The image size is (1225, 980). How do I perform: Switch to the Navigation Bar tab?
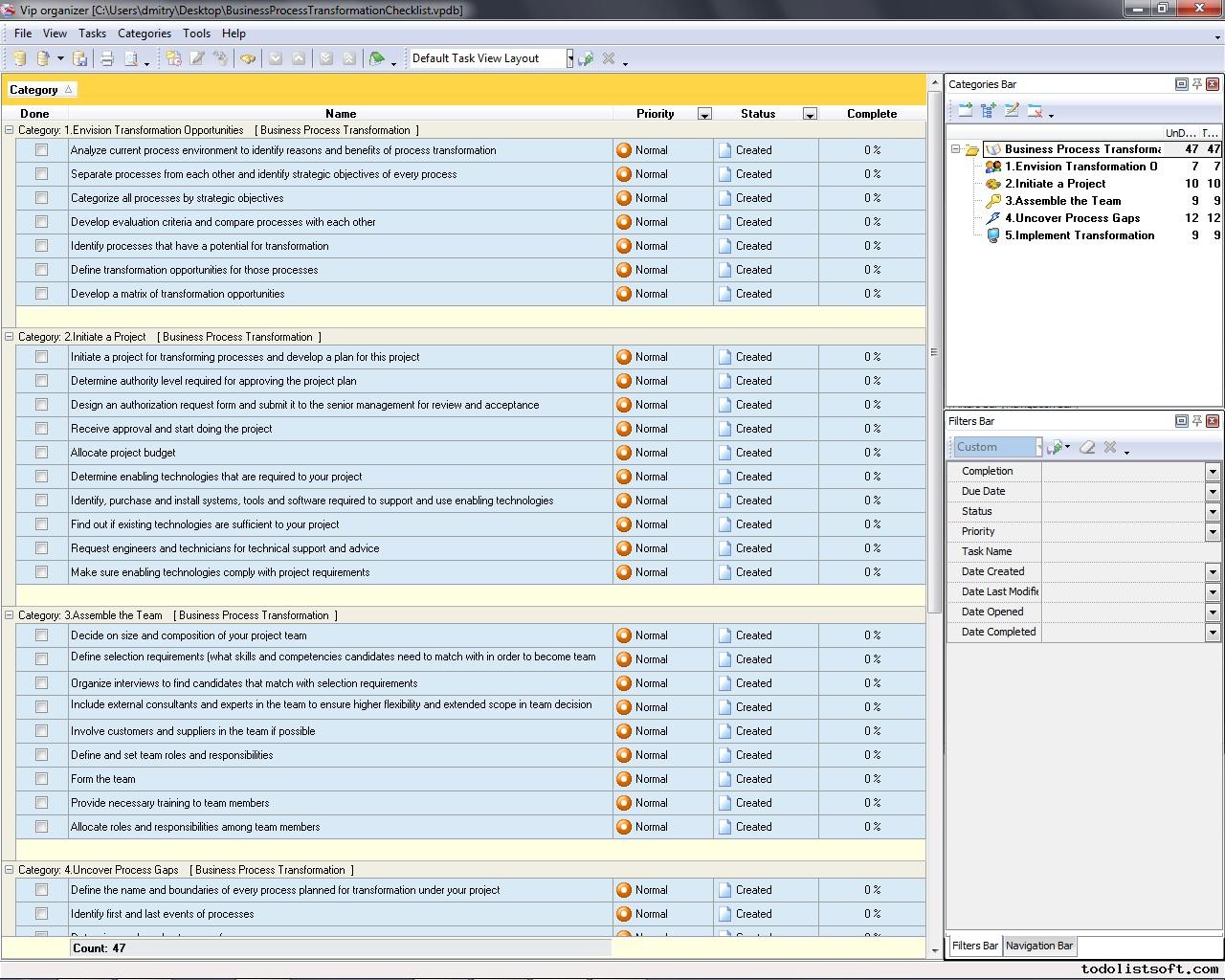coord(1038,946)
